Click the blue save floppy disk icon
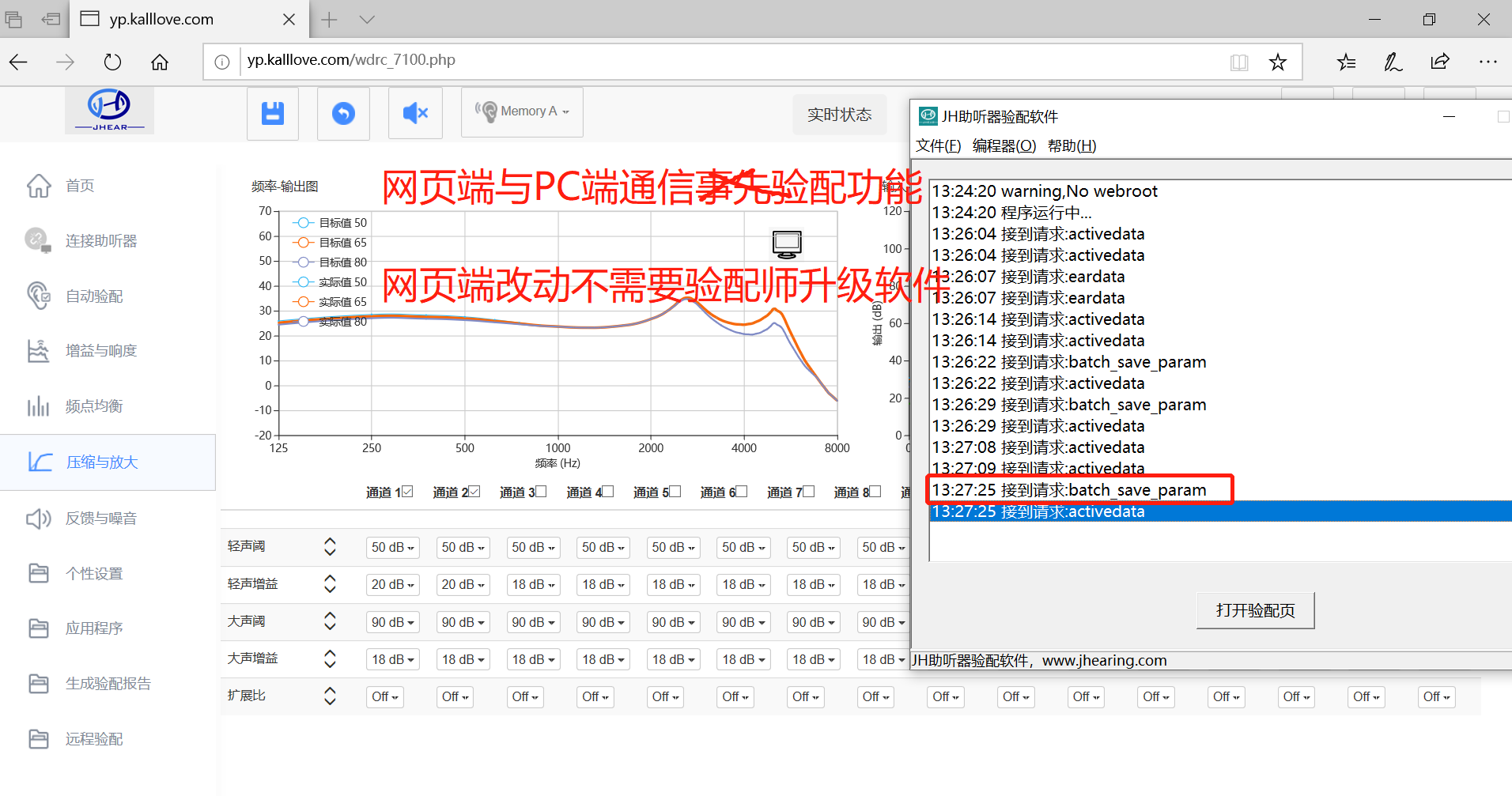1512x796 pixels. pyautogui.click(x=273, y=114)
